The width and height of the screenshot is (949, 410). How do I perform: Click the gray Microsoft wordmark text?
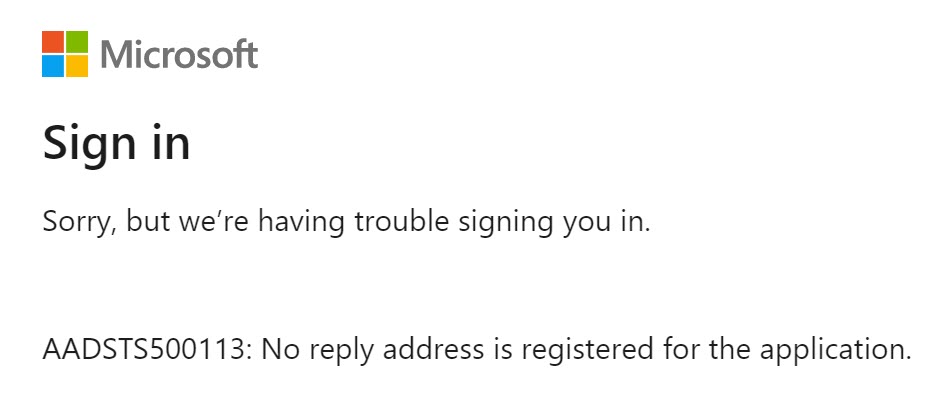(179, 55)
